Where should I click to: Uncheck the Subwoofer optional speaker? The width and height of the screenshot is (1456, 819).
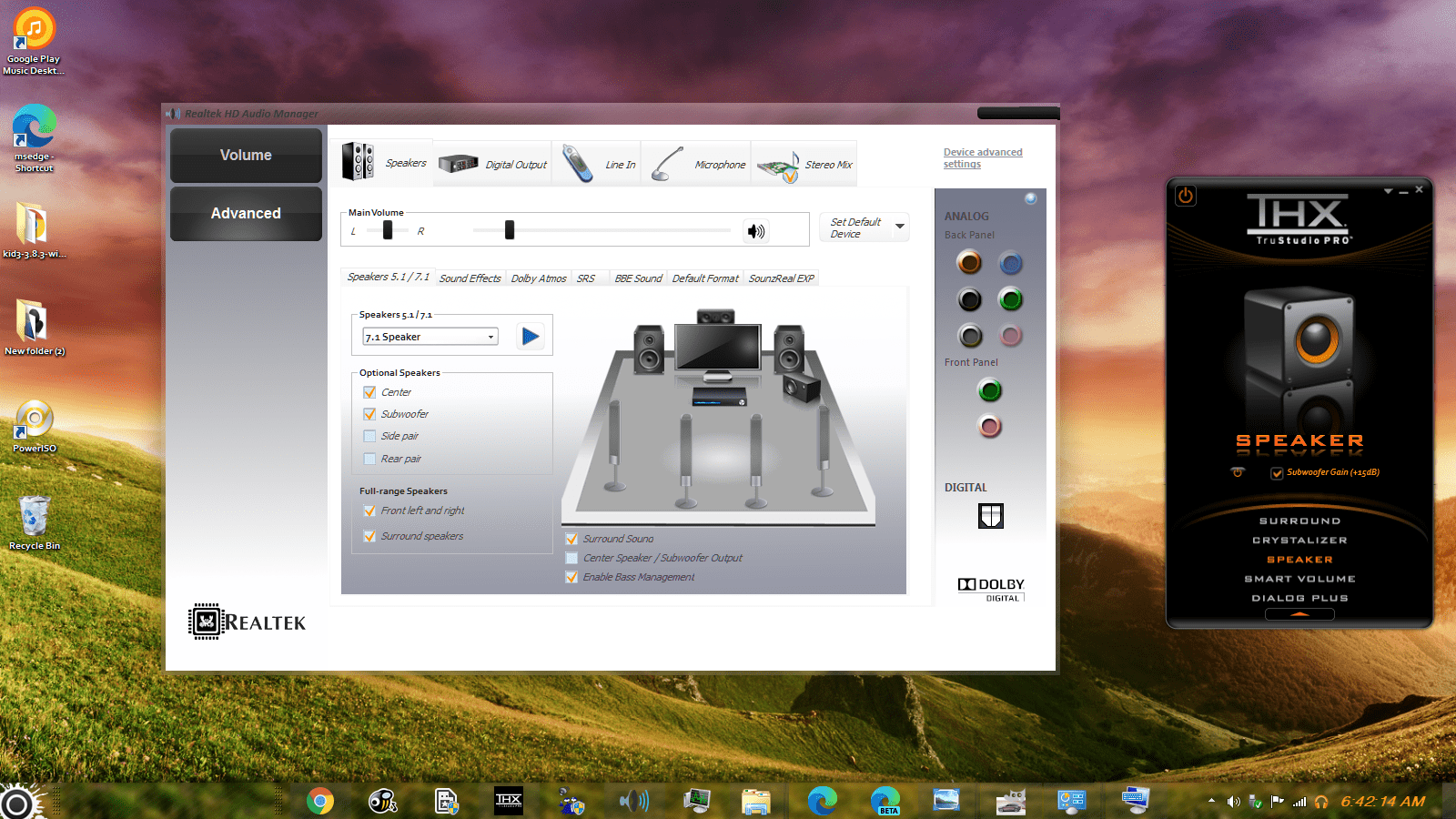pos(369,414)
